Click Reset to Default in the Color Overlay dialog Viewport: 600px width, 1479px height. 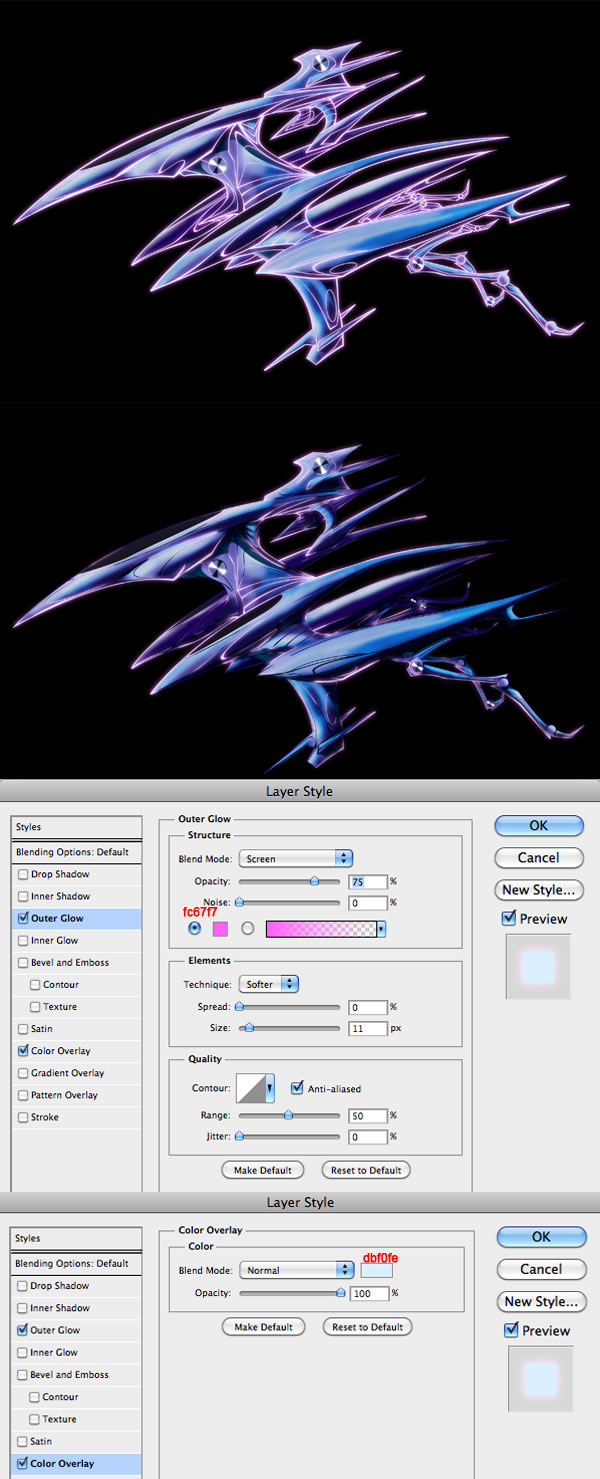pos(367,1327)
